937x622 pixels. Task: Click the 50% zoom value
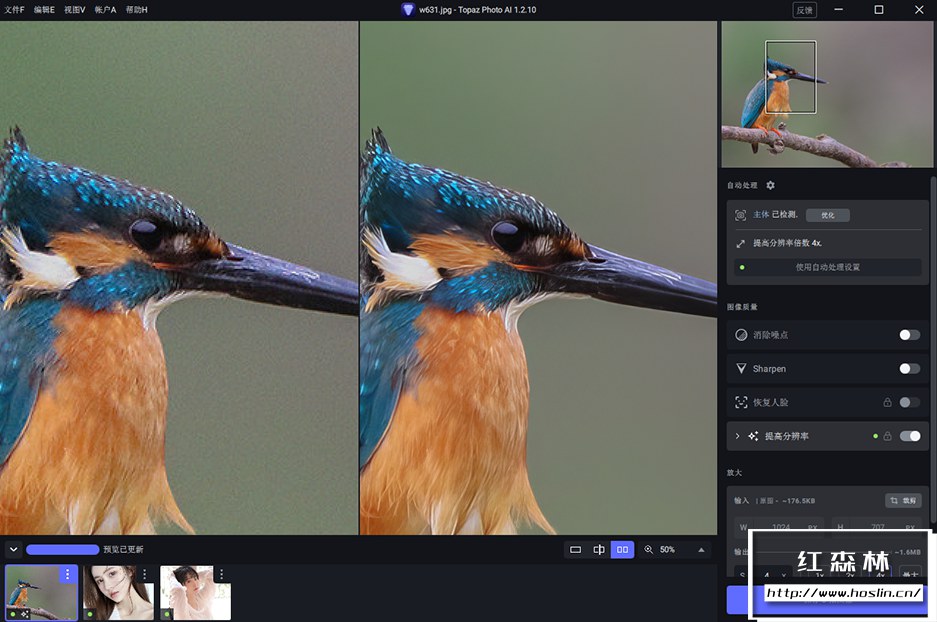point(667,550)
